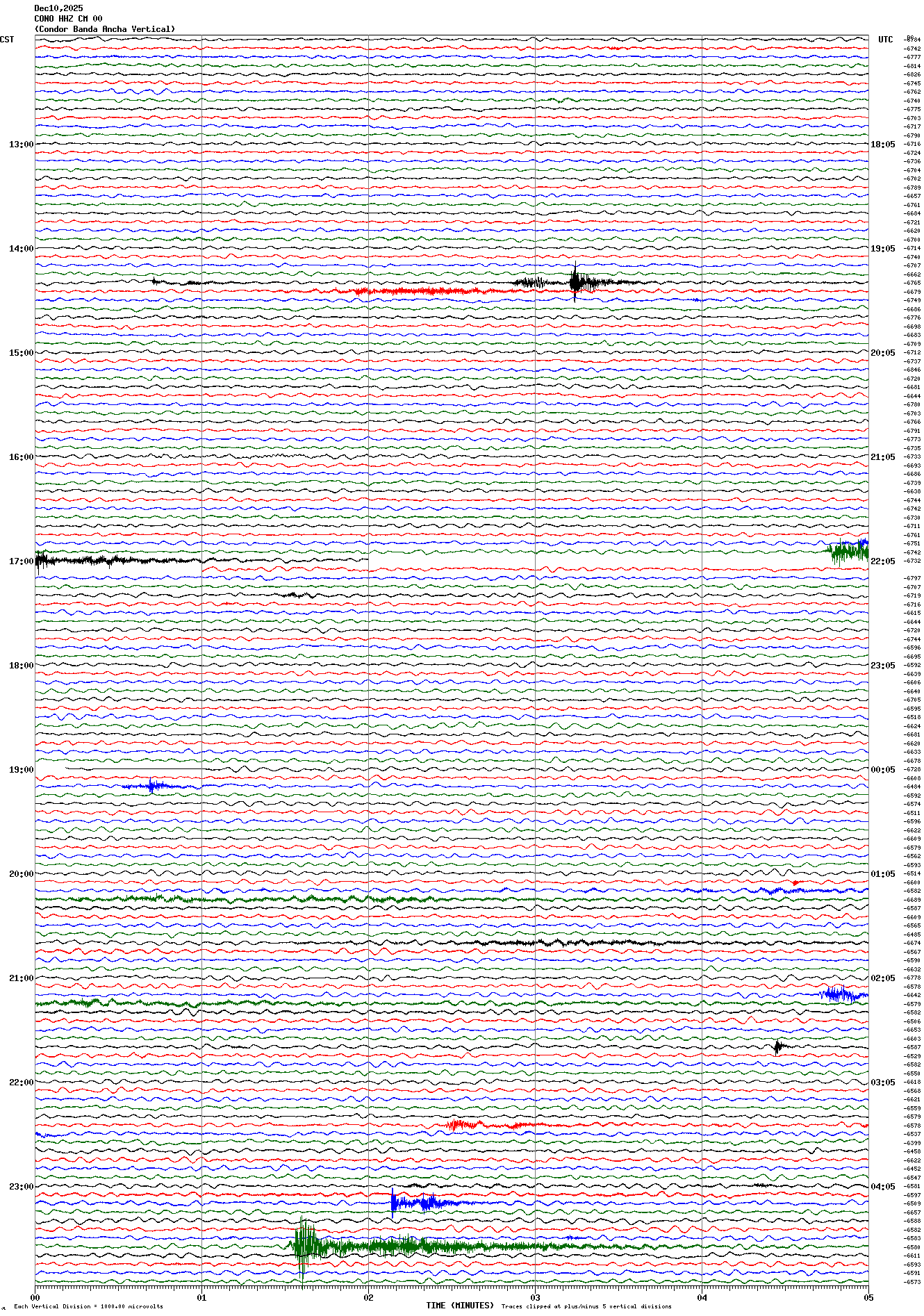Image resolution: width=924 pixels, height=1316 pixels.
Task: Click the Dec10,2025 date header
Action: tap(58, 8)
